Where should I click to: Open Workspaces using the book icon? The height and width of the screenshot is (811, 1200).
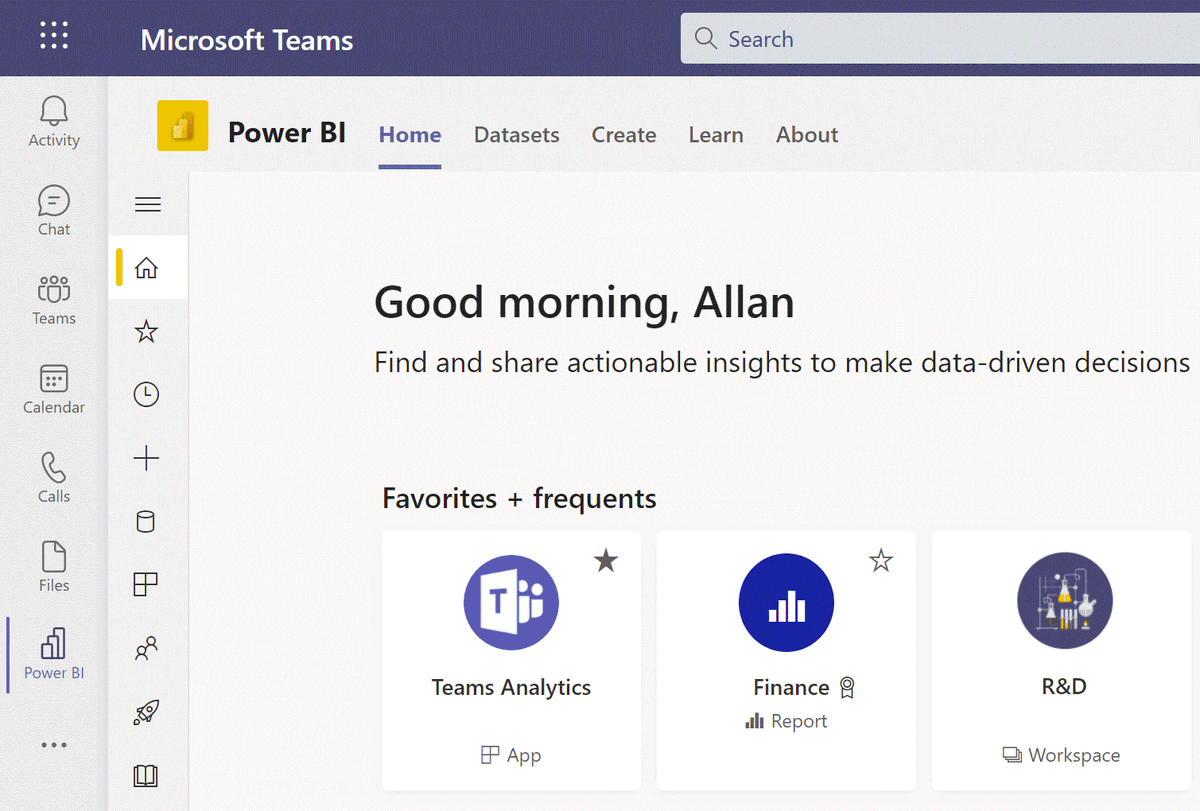tap(147, 775)
